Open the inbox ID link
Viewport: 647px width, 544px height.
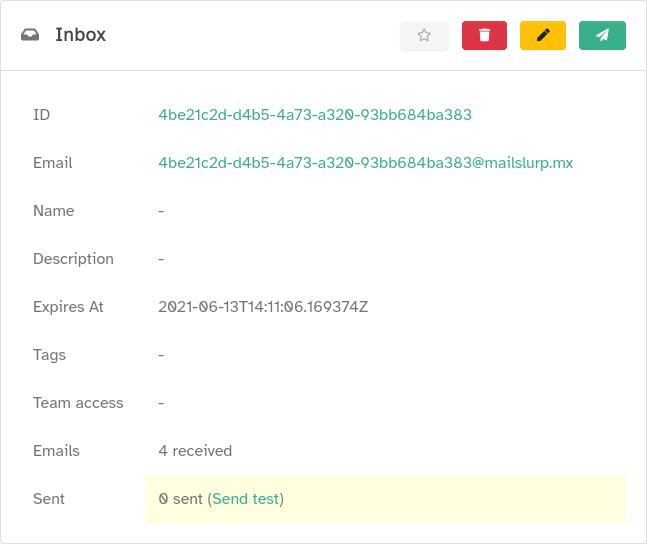(315, 115)
